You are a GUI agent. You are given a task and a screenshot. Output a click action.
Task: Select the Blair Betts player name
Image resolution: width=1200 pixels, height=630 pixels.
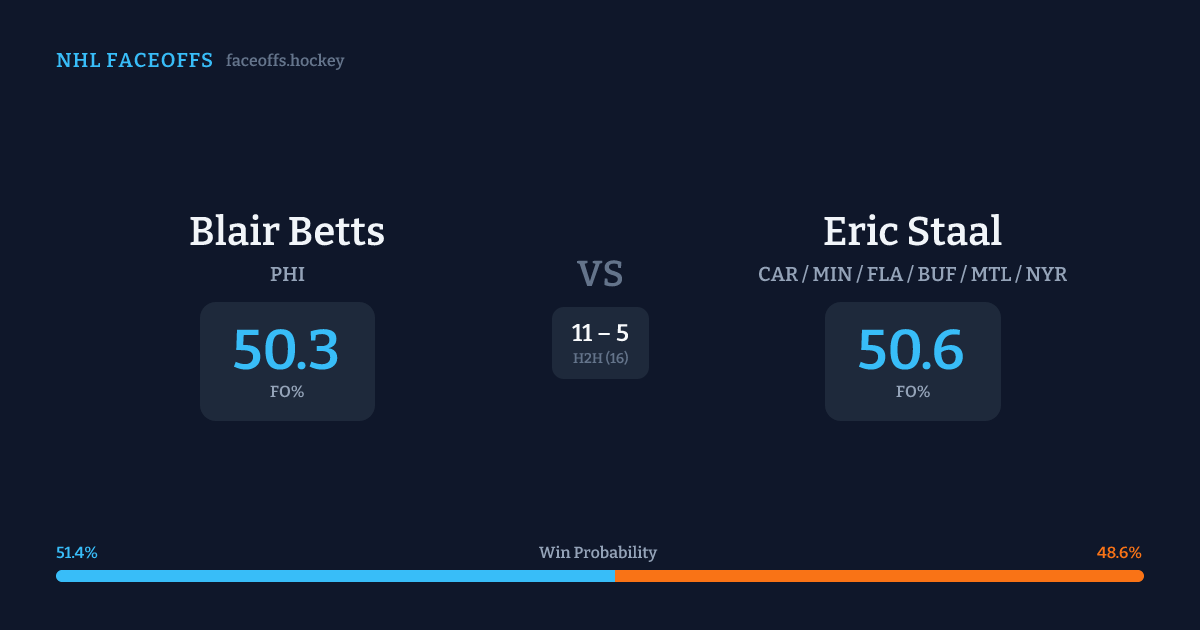click(287, 231)
